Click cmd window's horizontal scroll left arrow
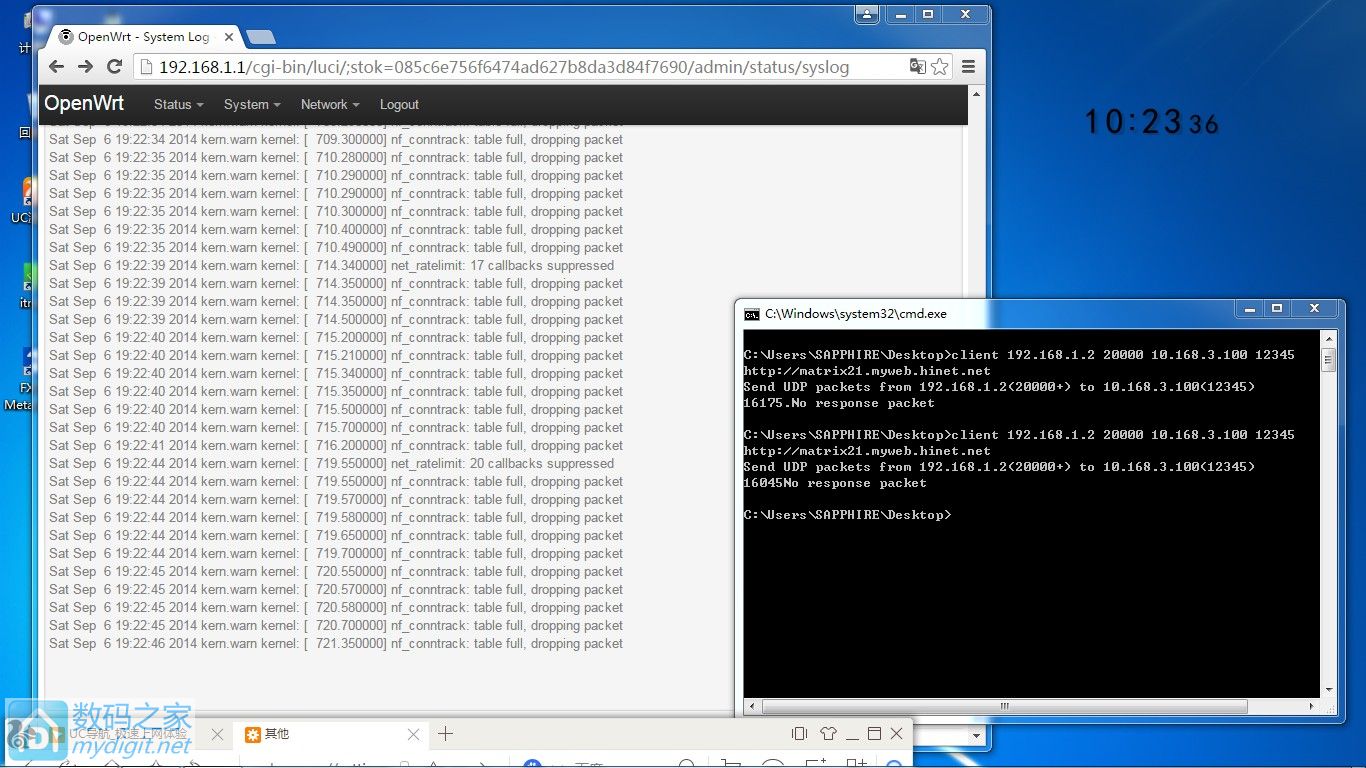The height and width of the screenshot is (768, 1366). tap(751, 706)
